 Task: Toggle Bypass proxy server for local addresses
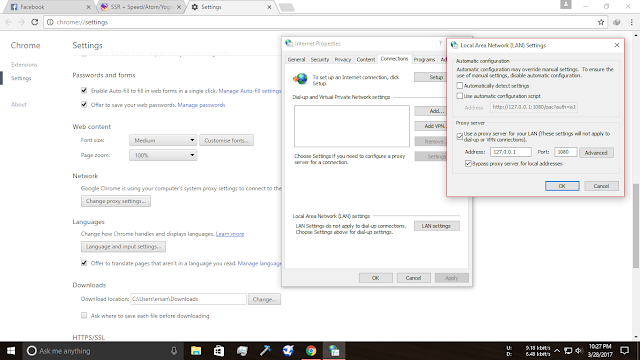[x=468, y=164]
